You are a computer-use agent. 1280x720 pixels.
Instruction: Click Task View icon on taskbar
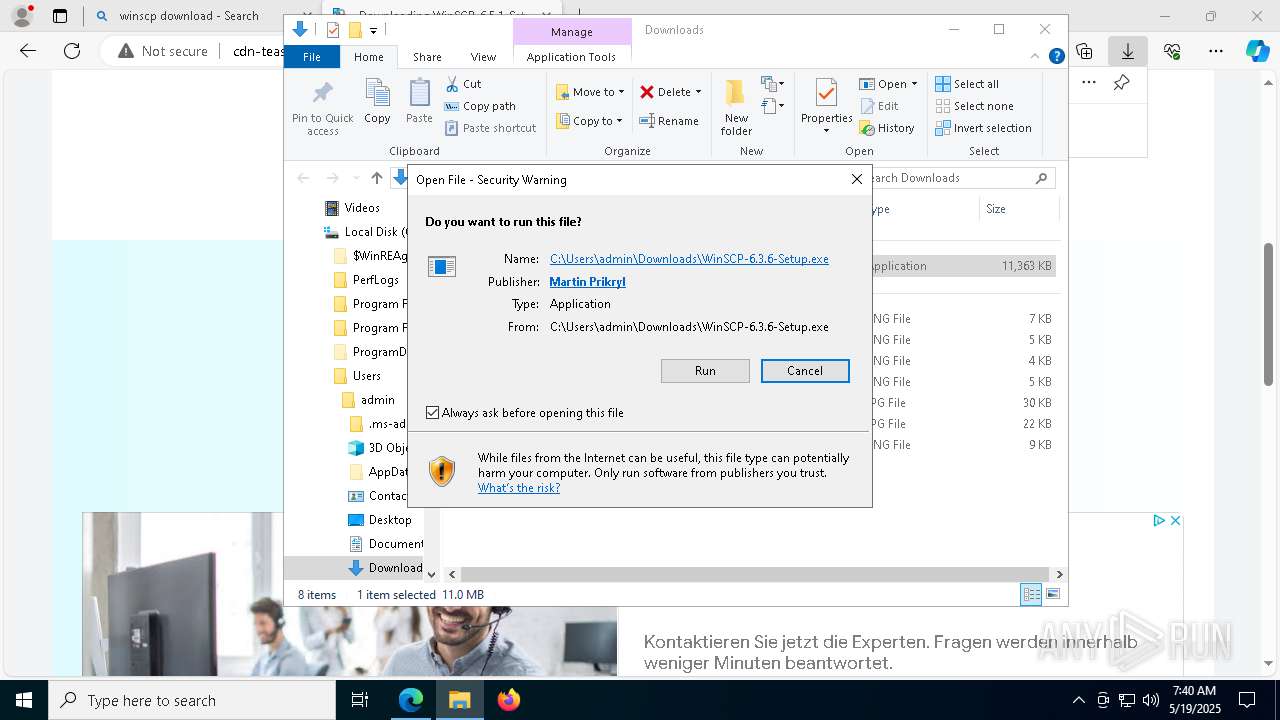click(x=360, y=700)
